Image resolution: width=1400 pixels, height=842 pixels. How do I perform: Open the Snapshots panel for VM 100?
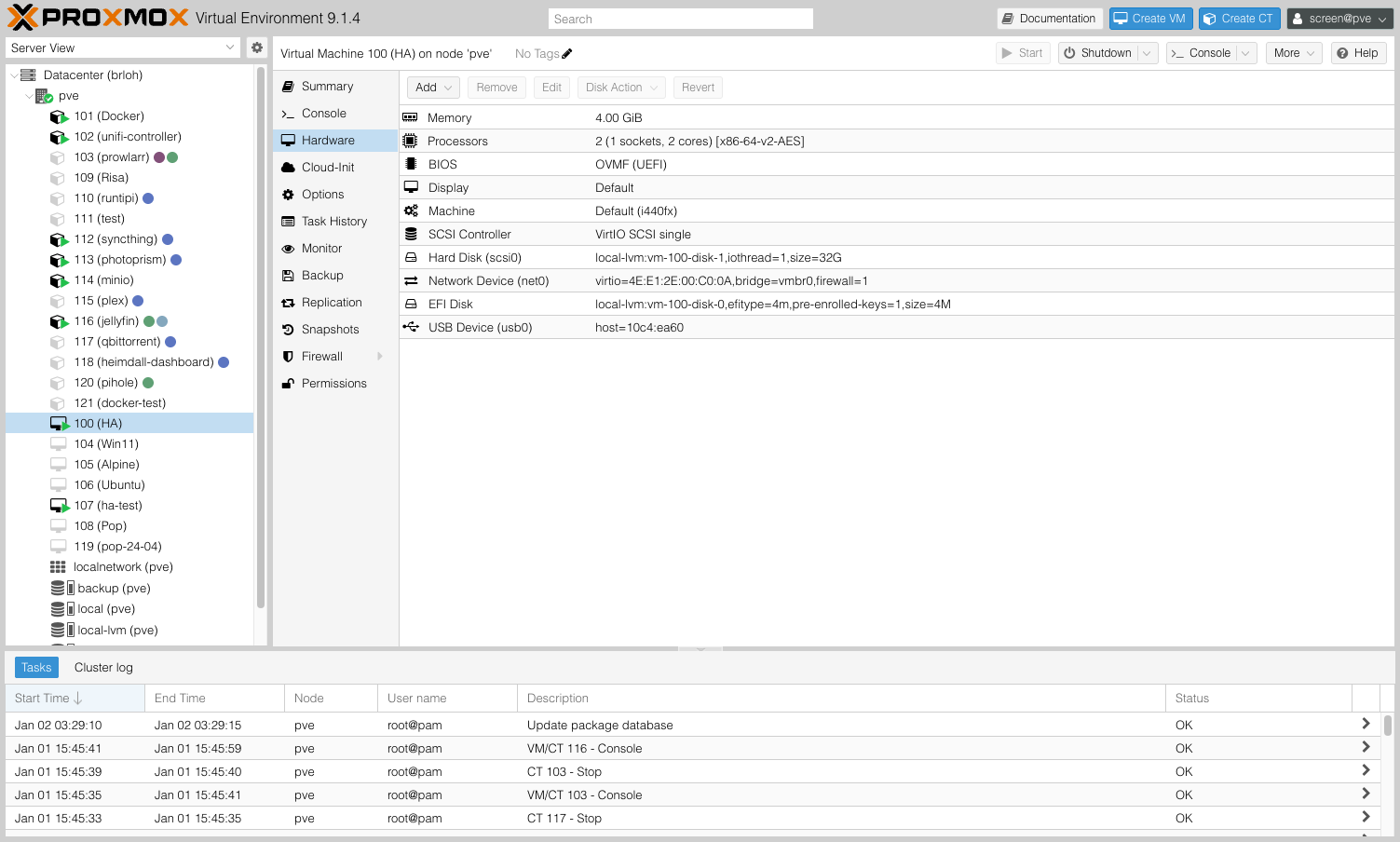point(327,329)
